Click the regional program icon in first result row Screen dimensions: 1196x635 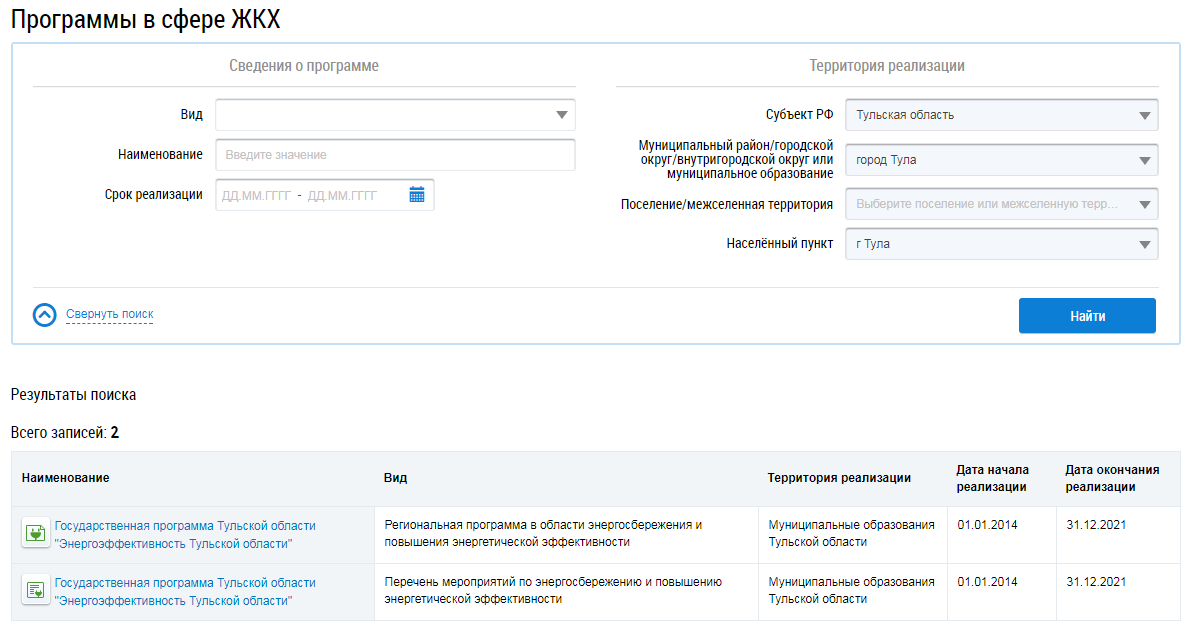pyautogui.click(x=35, y=533)
